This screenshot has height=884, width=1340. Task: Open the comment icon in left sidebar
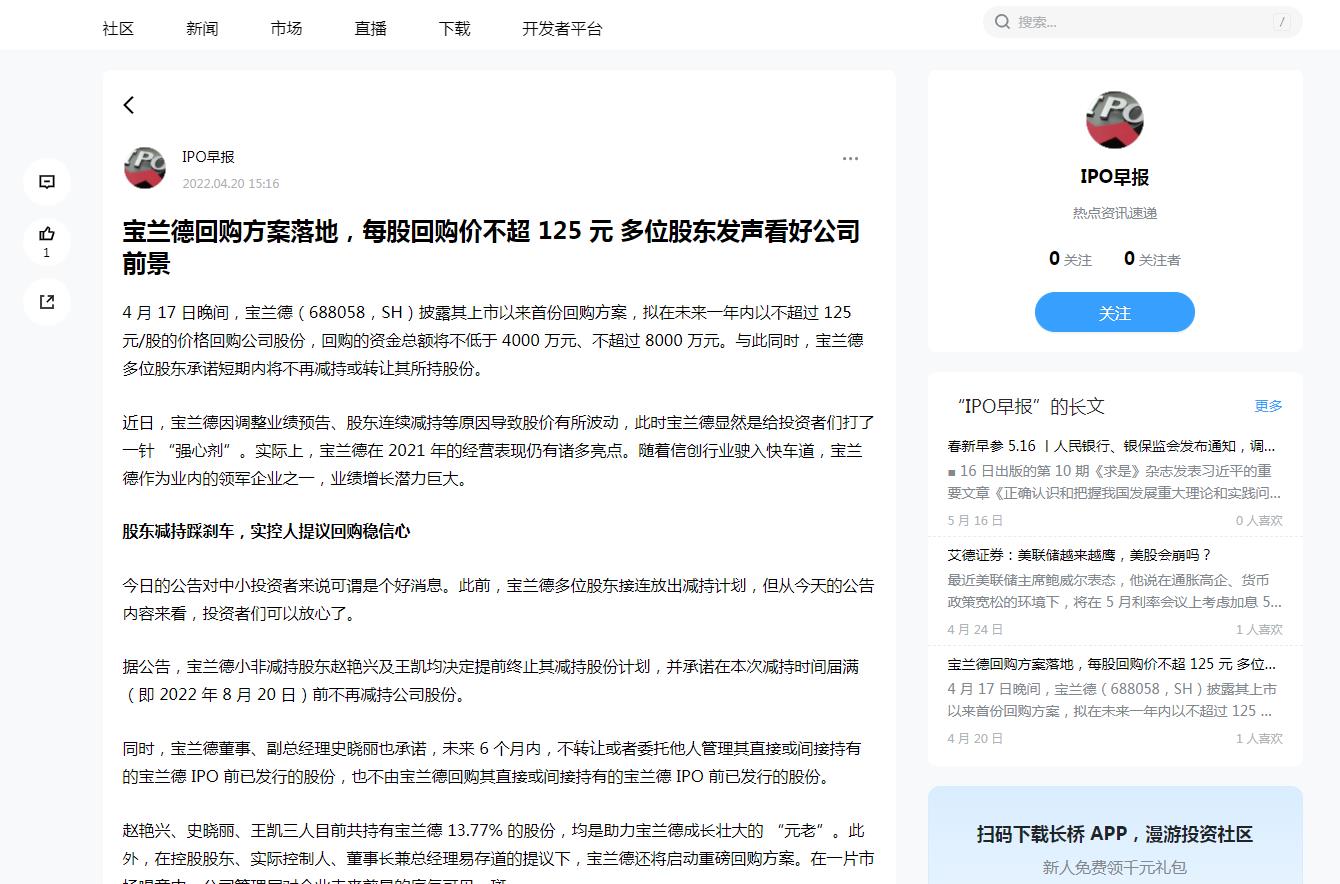point(47,182)
